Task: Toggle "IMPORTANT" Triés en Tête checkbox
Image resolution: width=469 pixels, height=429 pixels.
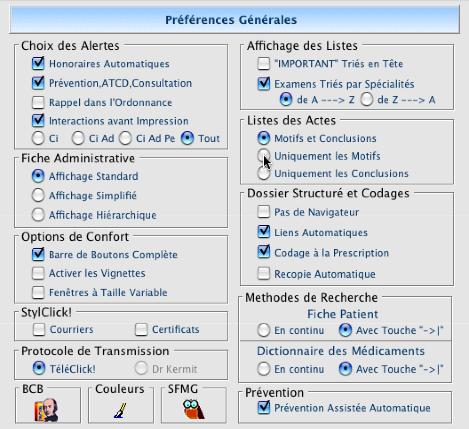Action: point(264,63)
